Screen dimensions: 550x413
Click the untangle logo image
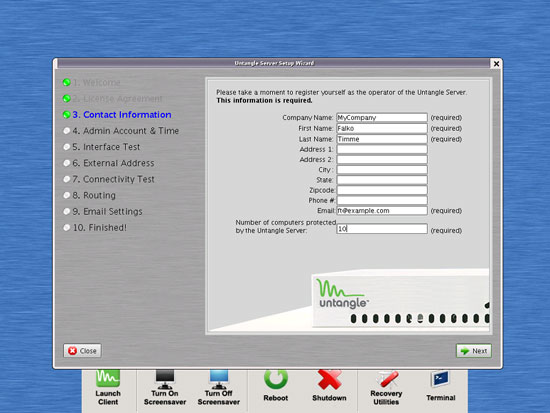(343, 294)
